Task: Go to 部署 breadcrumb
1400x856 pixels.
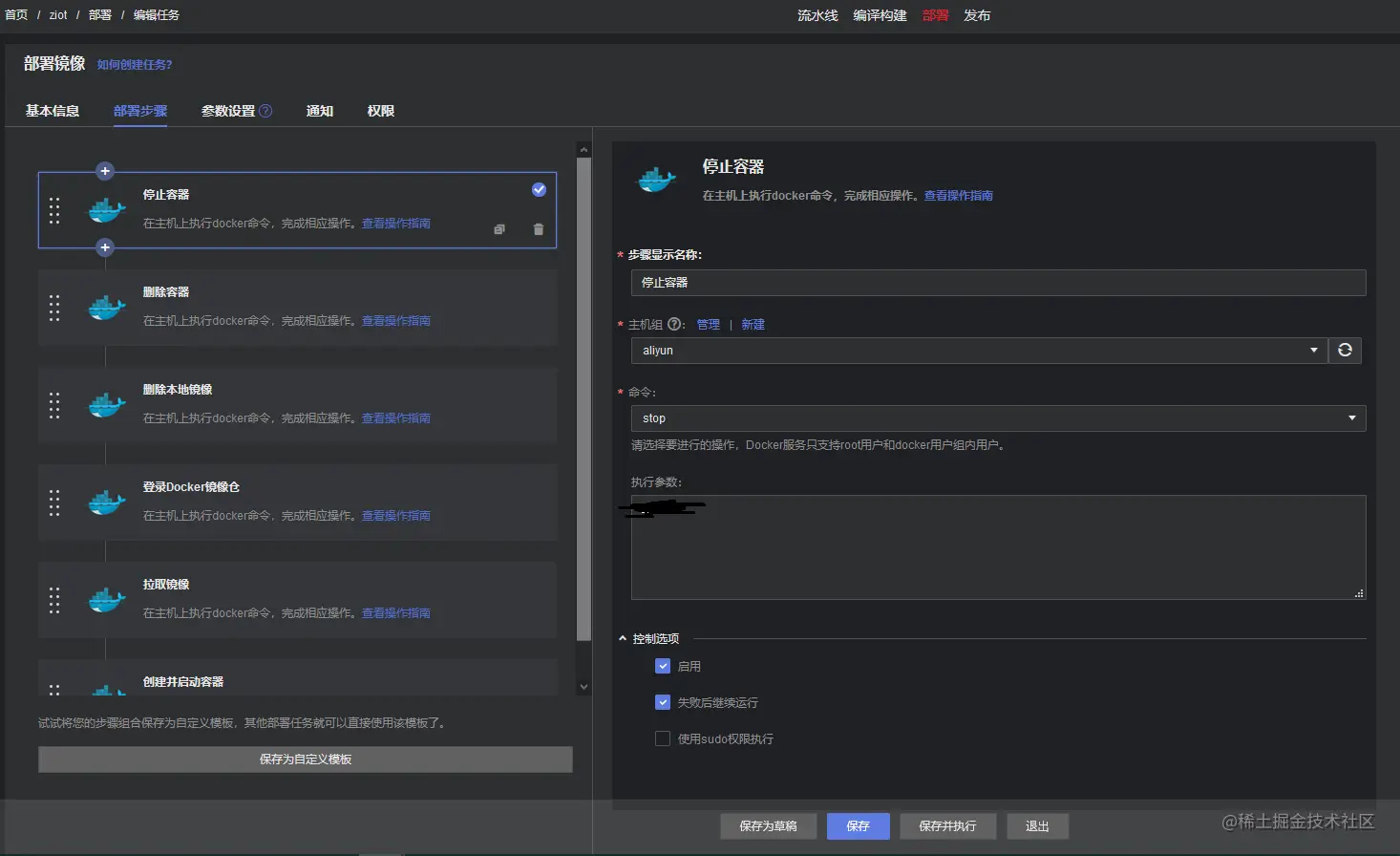Action: coord(100,15)
